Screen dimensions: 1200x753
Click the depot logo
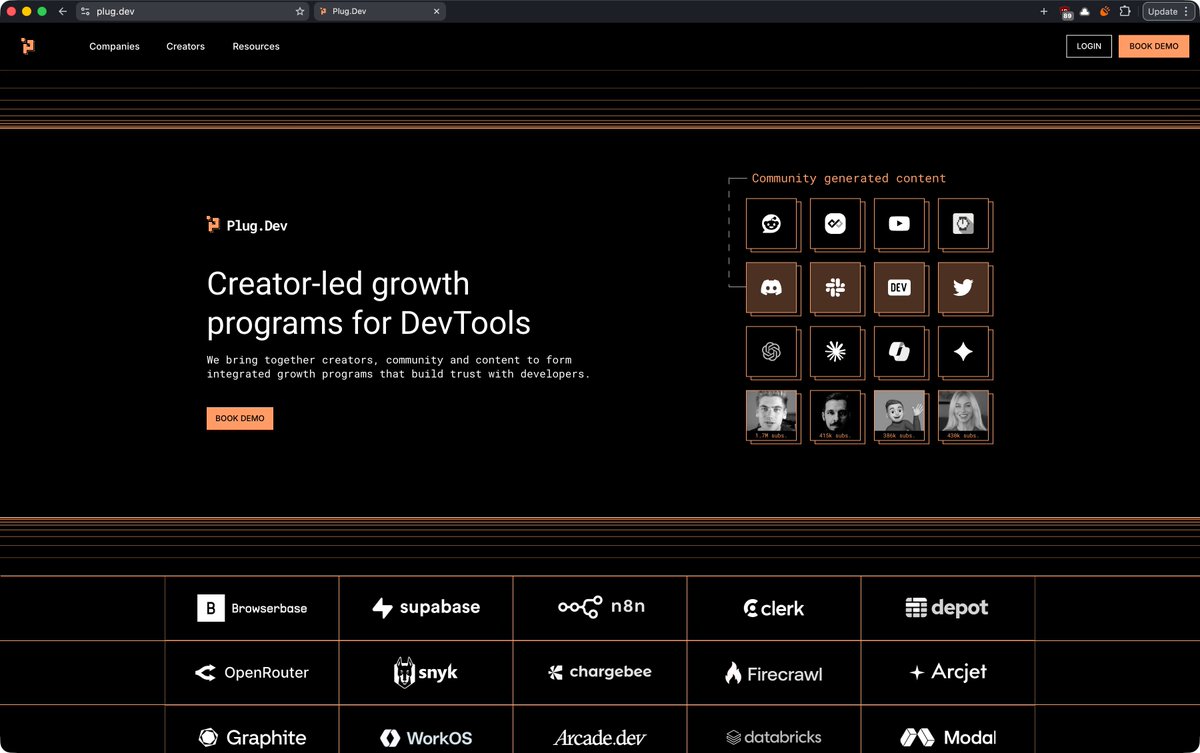[947, 608]
